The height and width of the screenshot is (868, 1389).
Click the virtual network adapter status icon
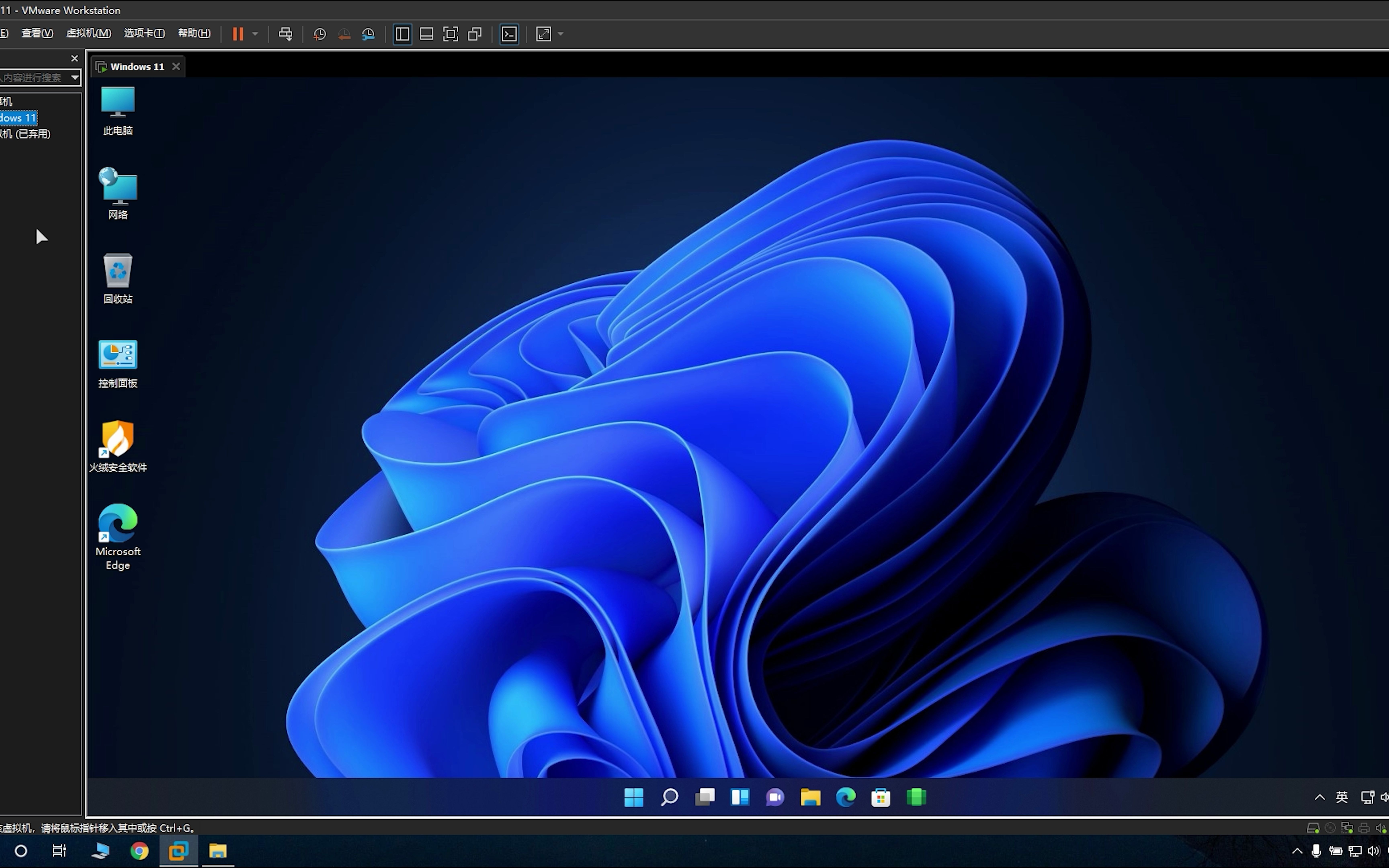(x=1347, y=827)
